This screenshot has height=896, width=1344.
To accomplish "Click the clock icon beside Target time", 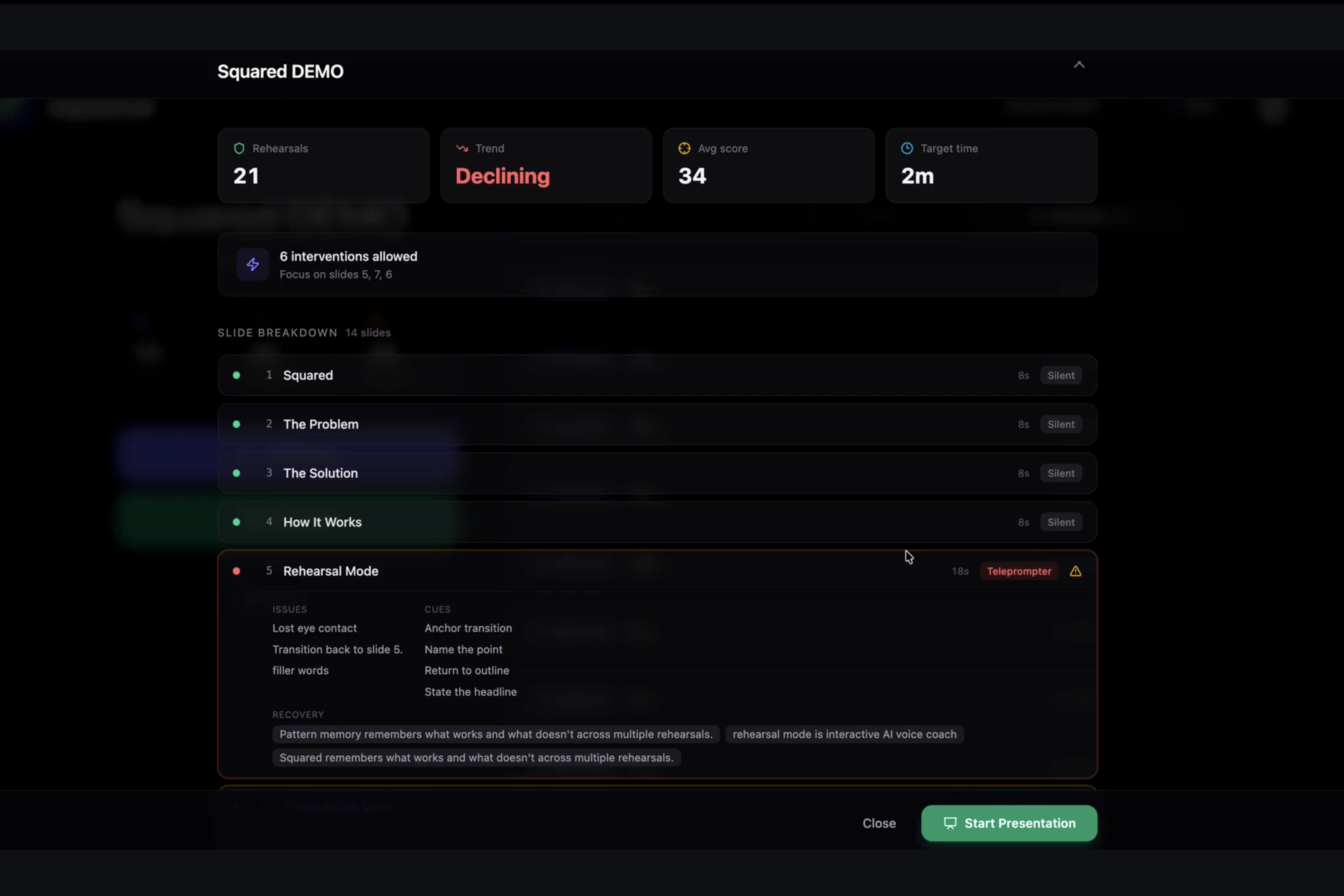I will pyautogui.click(x=907, y=149).
